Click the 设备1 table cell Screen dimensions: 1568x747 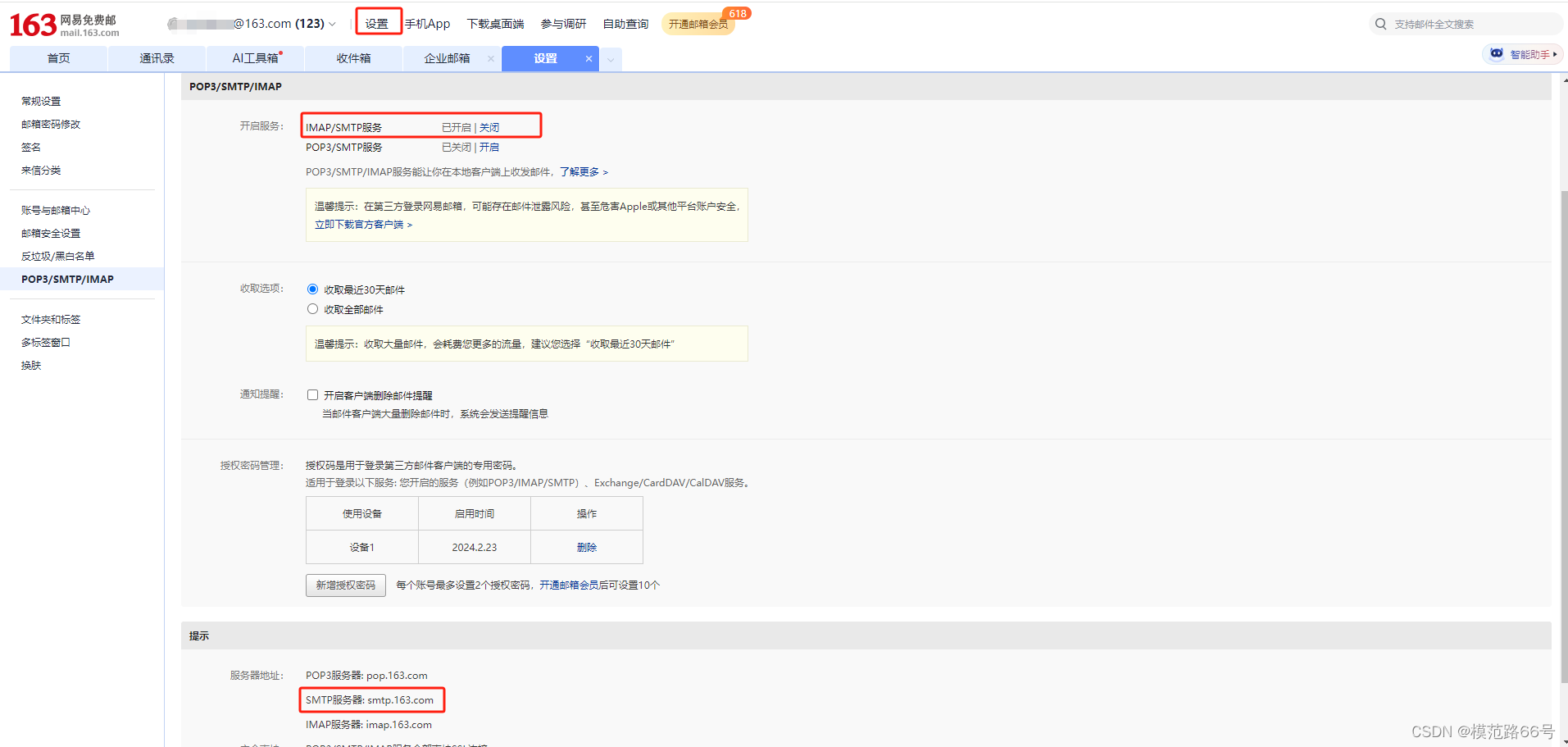point(362,548)
